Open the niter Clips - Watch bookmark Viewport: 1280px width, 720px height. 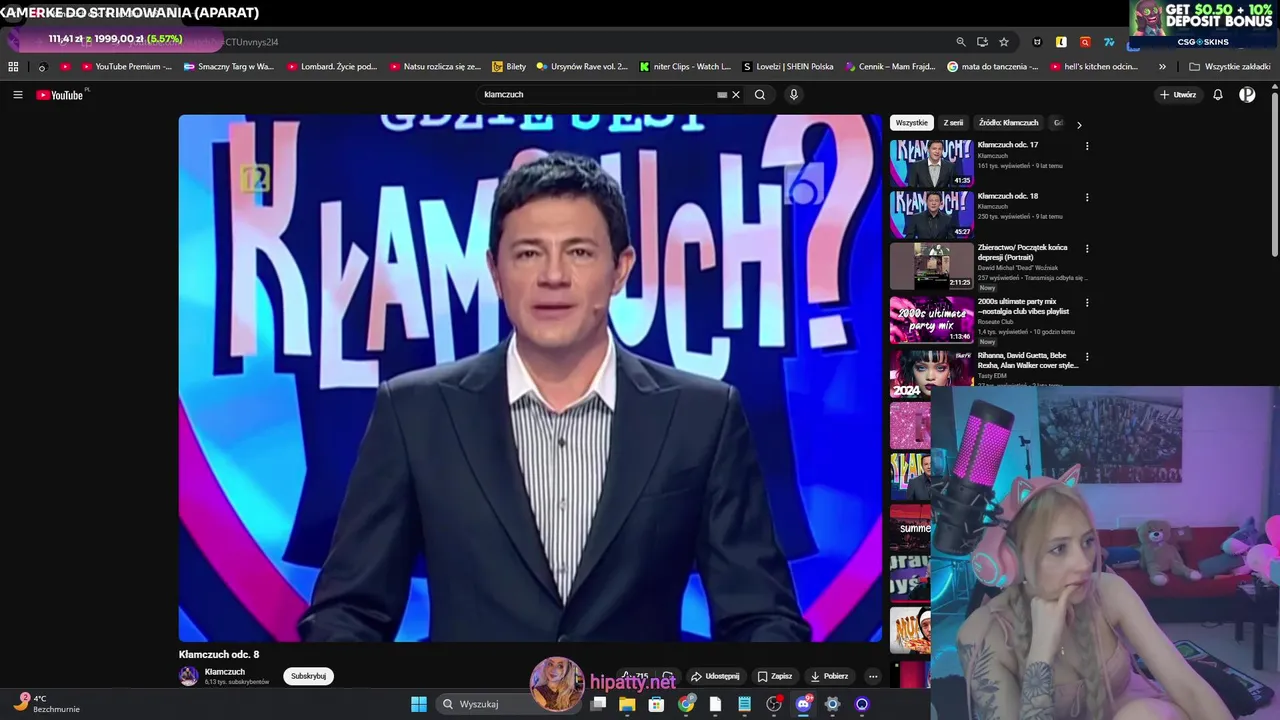pyautogui.click(x=685, y=67)
